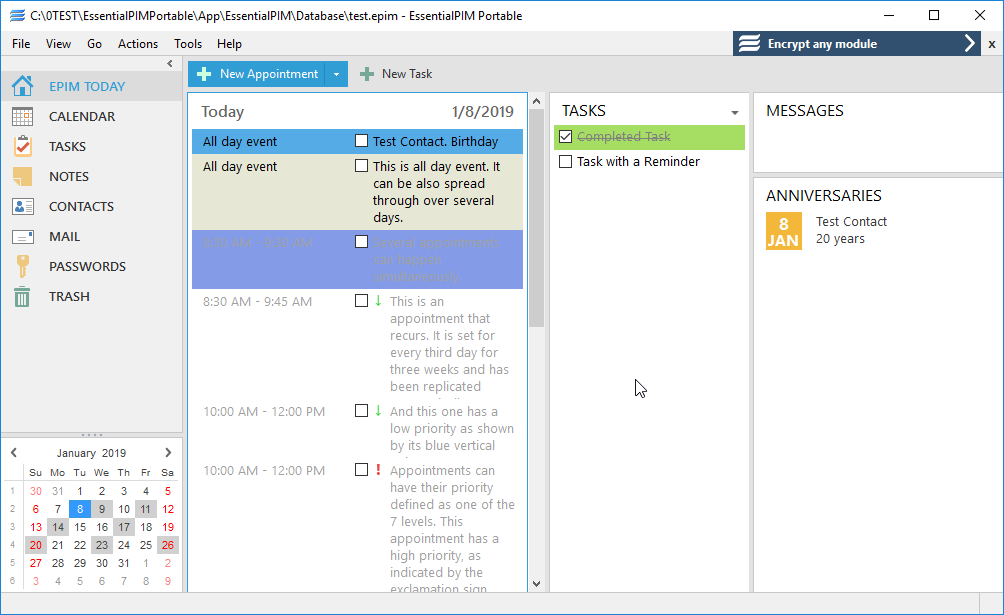Screen dimensions: 1004x615
Task: Toggle the Several appointments checkbox
Action: pyautogui.click(x=362, y=242)
